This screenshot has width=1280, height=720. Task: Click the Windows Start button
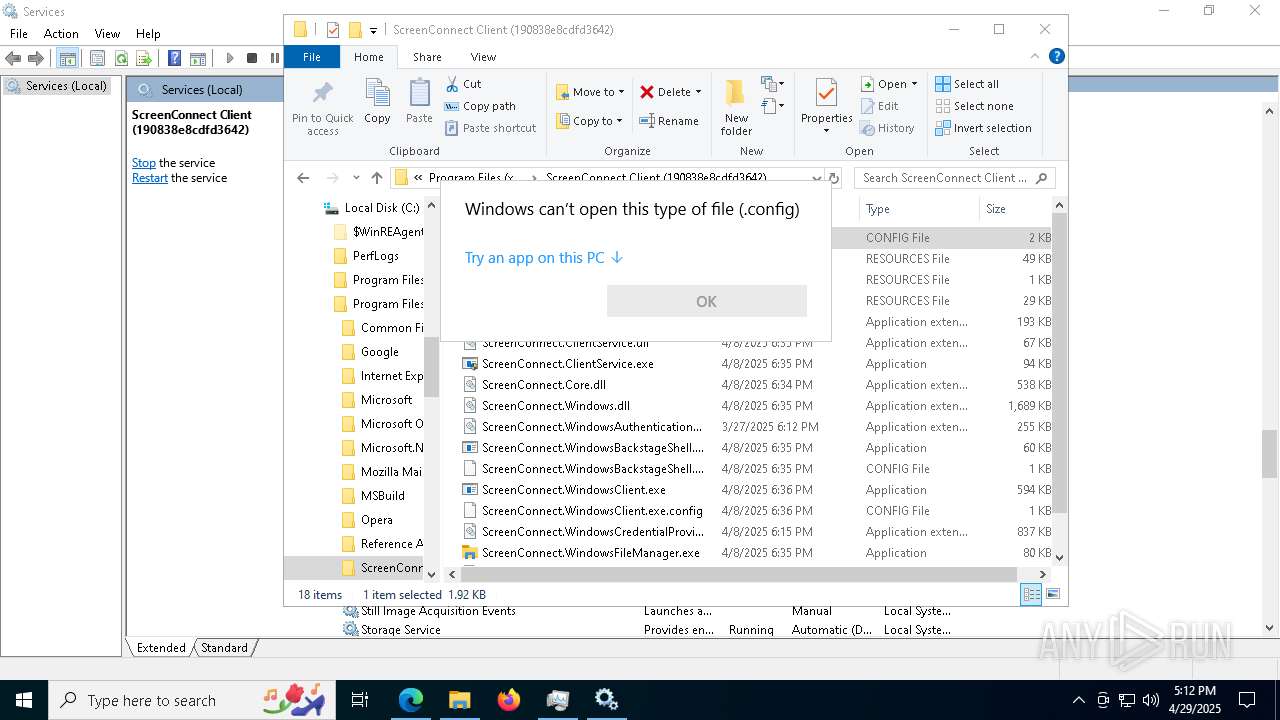tap(24, 700)
